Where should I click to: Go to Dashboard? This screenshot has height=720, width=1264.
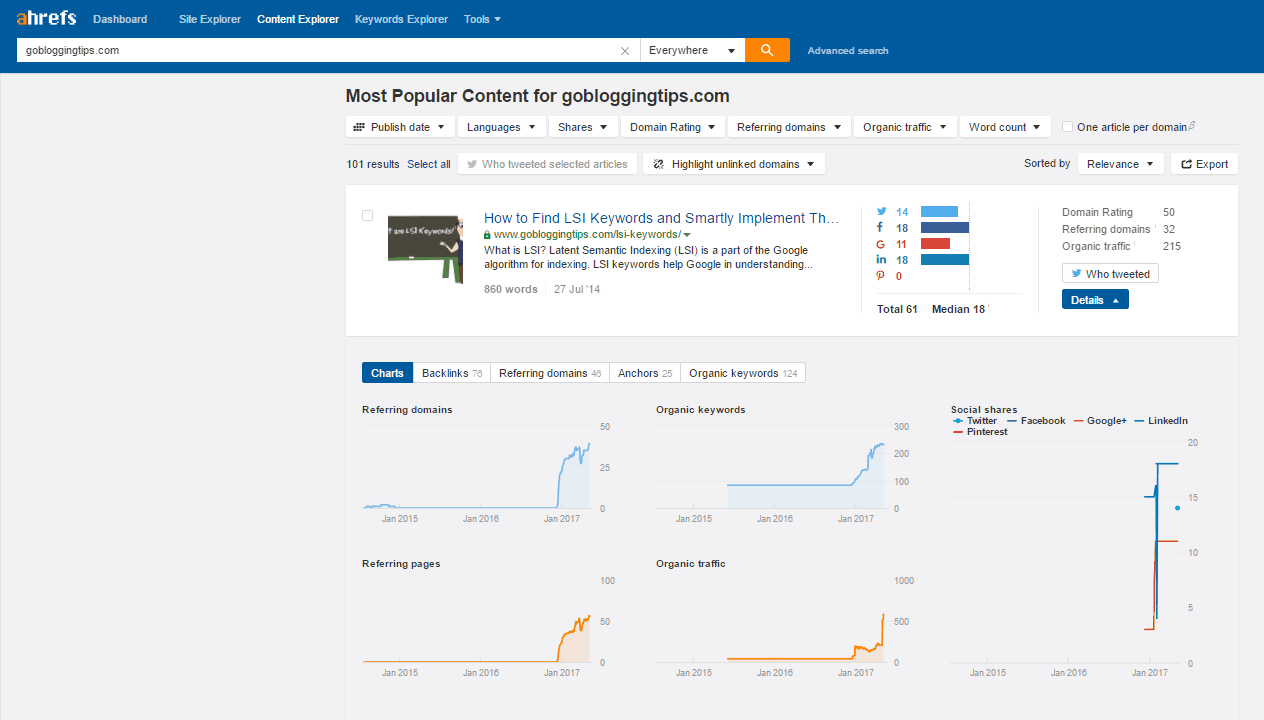coord(120,19)
